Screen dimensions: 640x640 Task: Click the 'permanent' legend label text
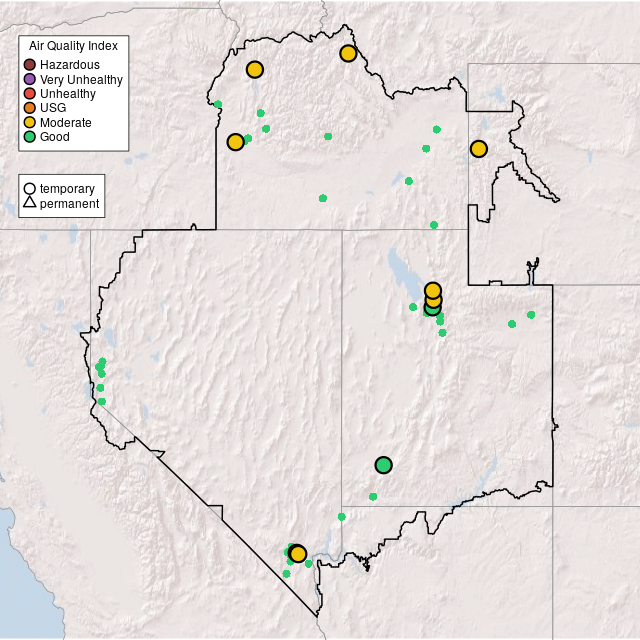click(x=69, y=203)
